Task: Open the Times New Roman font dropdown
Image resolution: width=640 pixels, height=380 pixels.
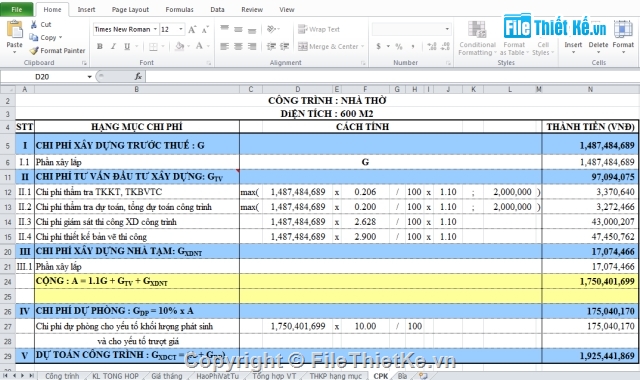Action: [x=155, y=29]
